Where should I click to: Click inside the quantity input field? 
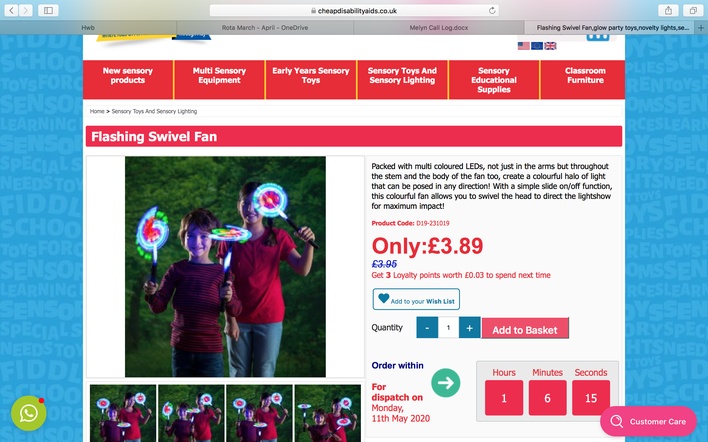click(x=448, y=327)
